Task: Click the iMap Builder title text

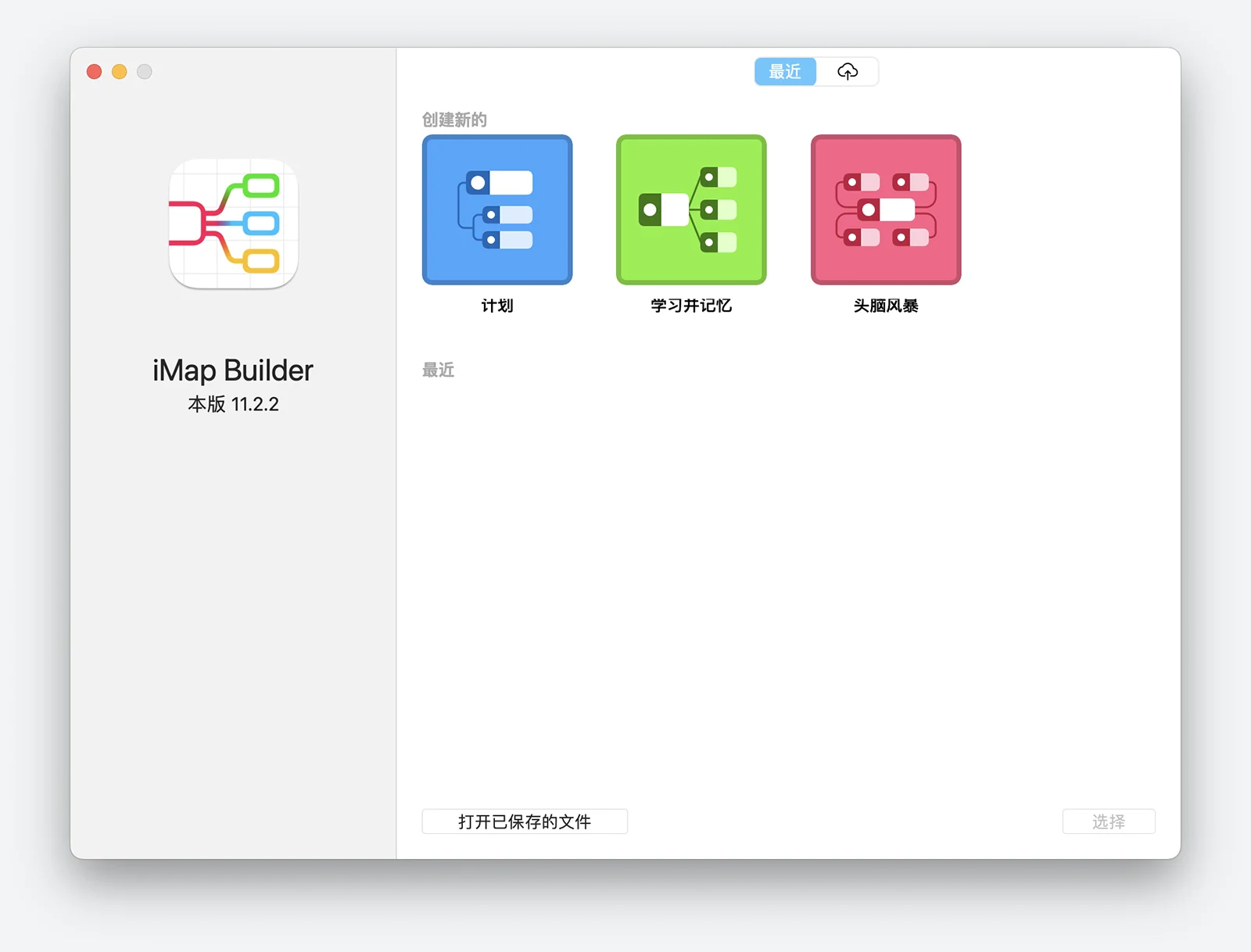Action: (233, 370)
